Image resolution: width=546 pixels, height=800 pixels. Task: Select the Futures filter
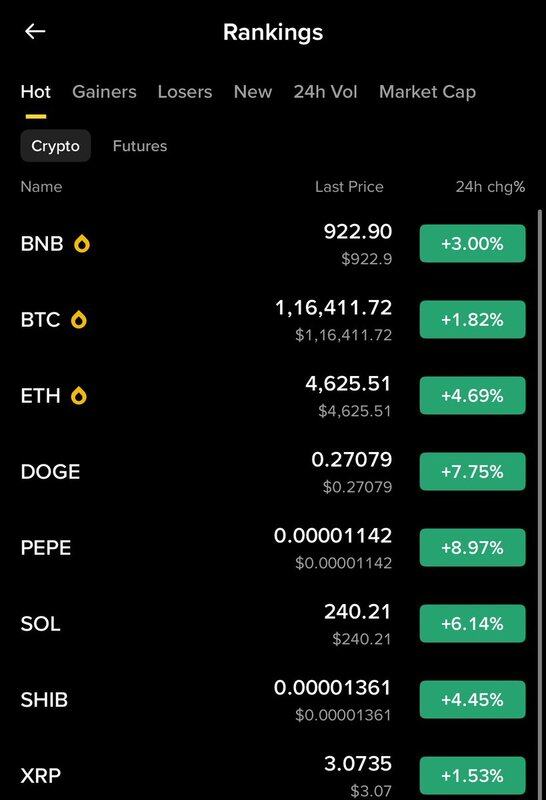pos(140,146)
